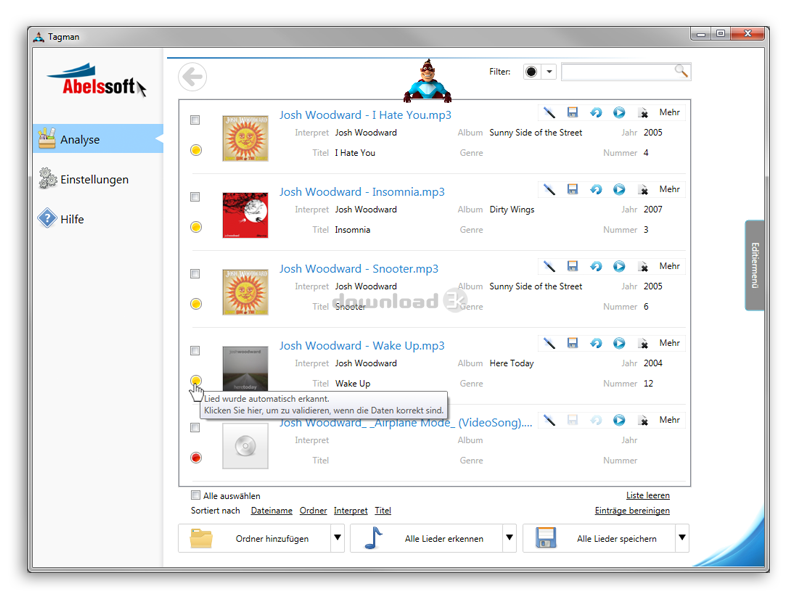This screenshot has height=600, width=800.
Task: Play the song Wake Up.mp3
Action: (x=619, y=343)
